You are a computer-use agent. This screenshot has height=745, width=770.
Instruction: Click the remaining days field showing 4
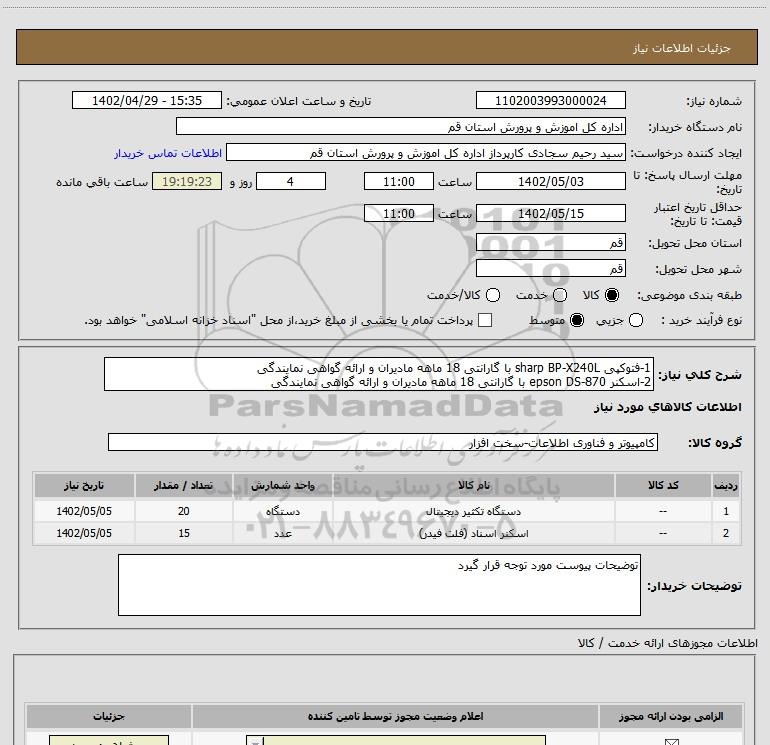click(291, 181)
